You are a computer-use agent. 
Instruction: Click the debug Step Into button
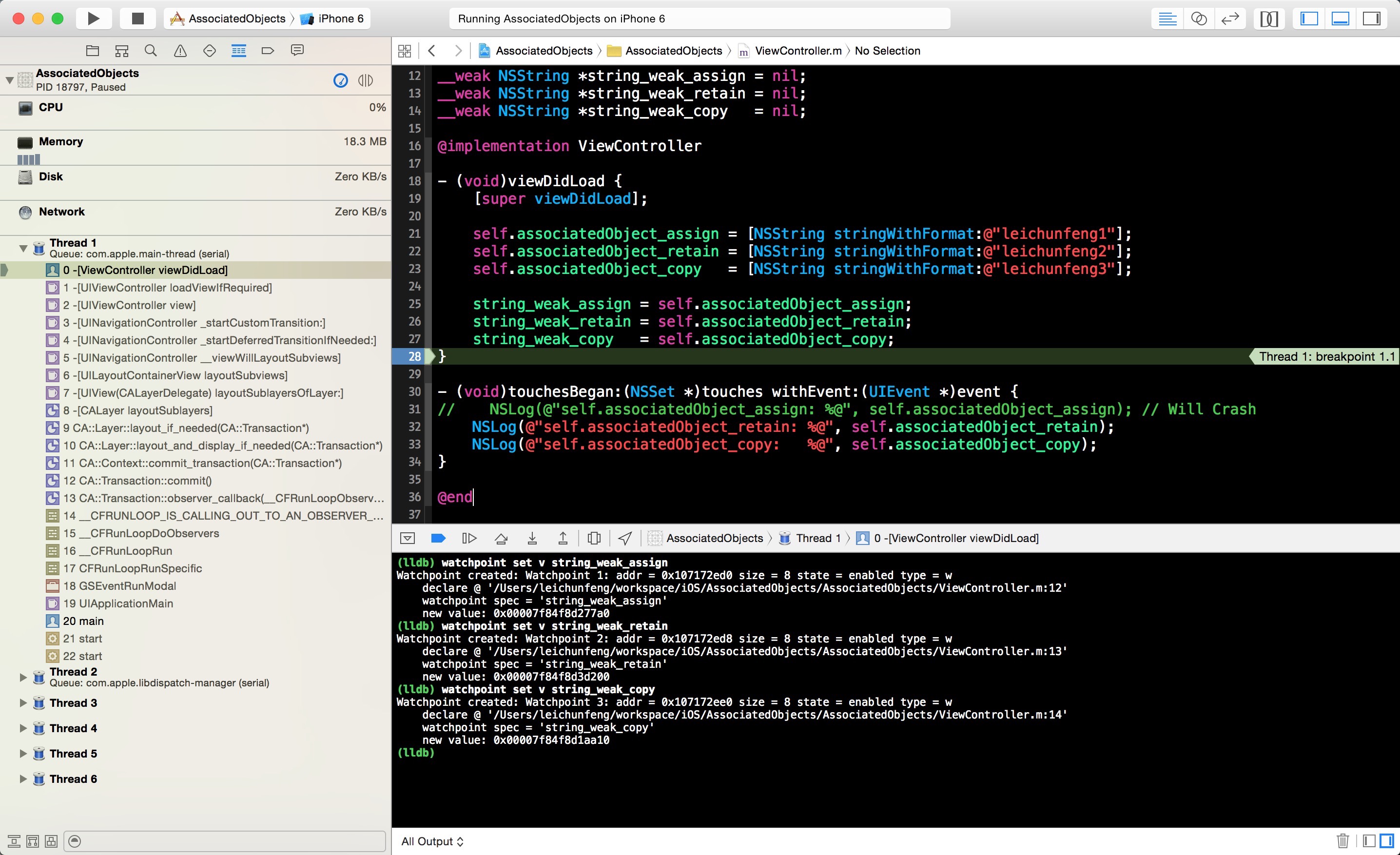532,538
